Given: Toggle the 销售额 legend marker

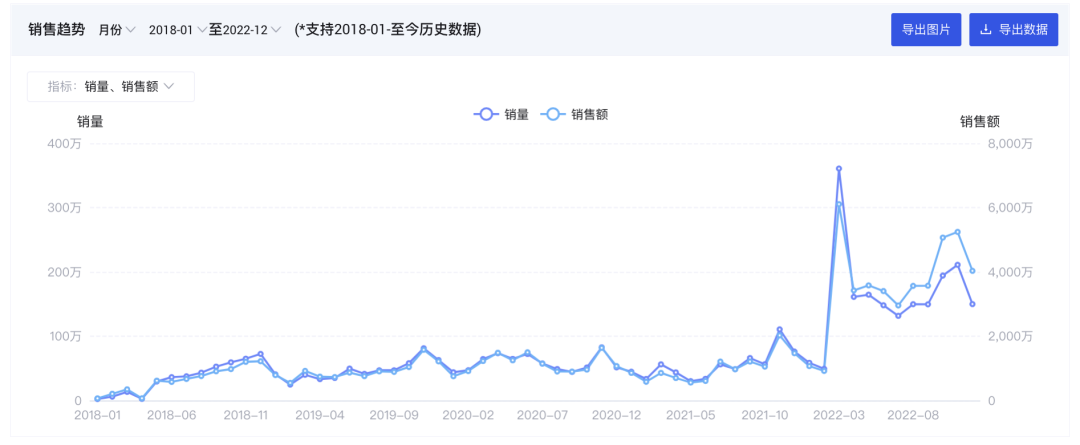Looking at the screenshot, I should (554, 115).
